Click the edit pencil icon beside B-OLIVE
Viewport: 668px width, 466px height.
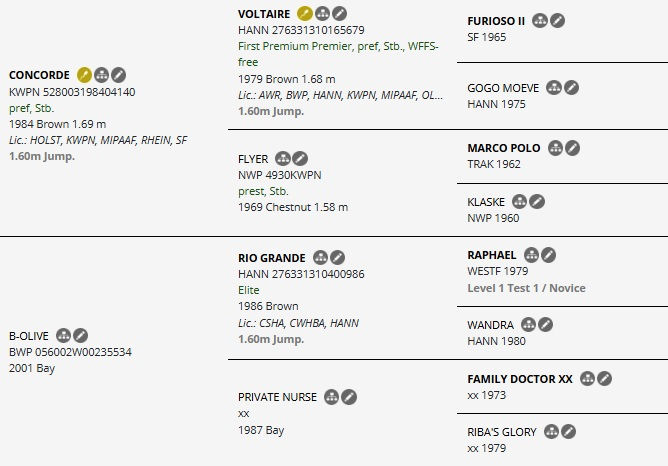click(x=81, y=335)
